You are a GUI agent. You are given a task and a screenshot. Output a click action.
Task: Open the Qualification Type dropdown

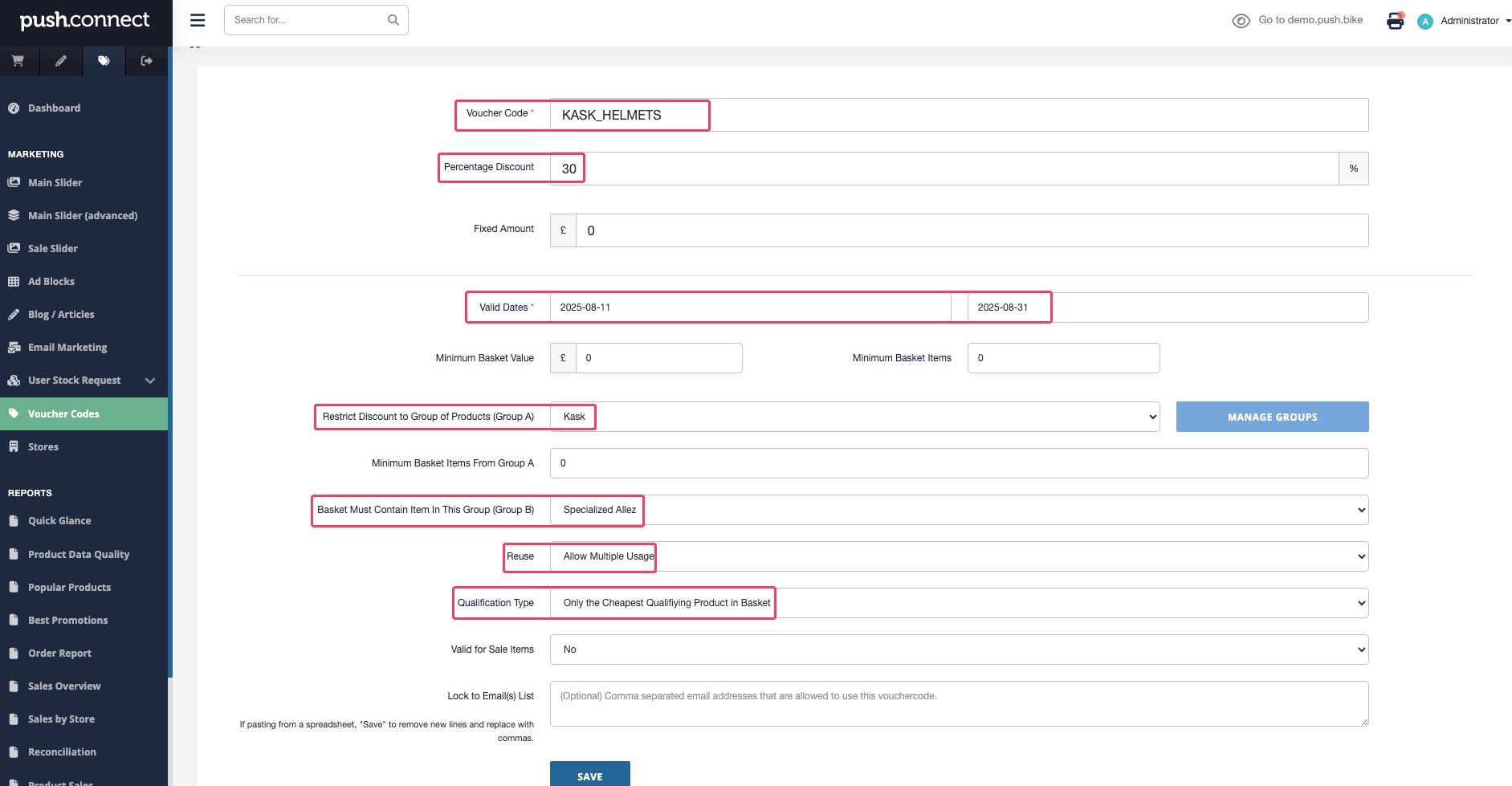pyautogui.click(x=959, y=603)
